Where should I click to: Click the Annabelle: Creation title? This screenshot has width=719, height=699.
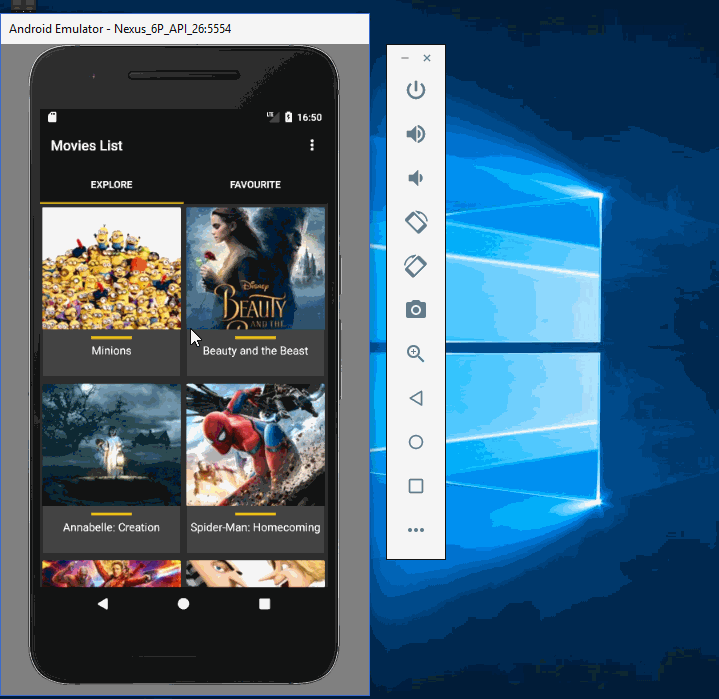111,527
